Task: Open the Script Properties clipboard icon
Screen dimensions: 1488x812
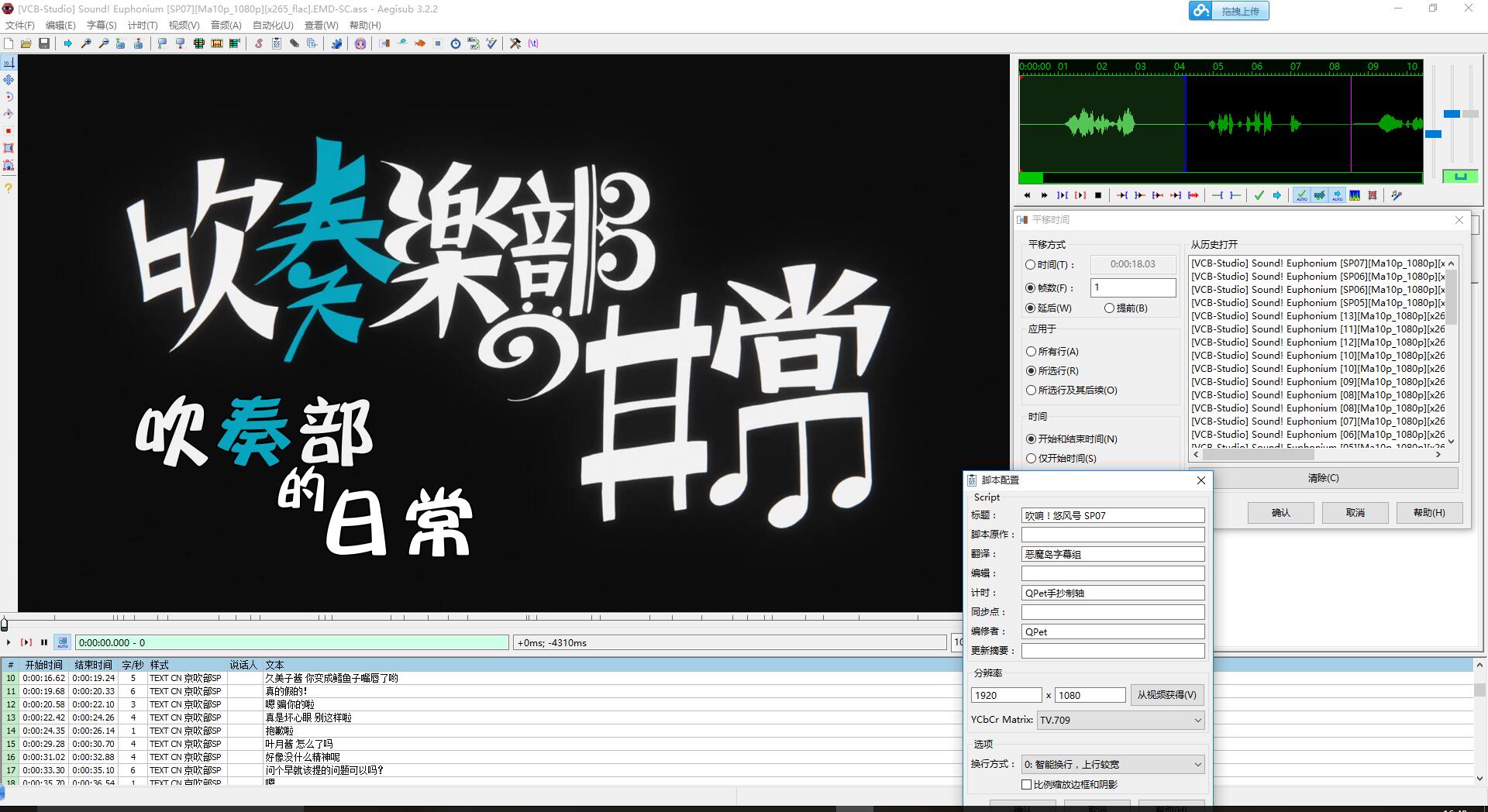Action: (x=276, y=43)
